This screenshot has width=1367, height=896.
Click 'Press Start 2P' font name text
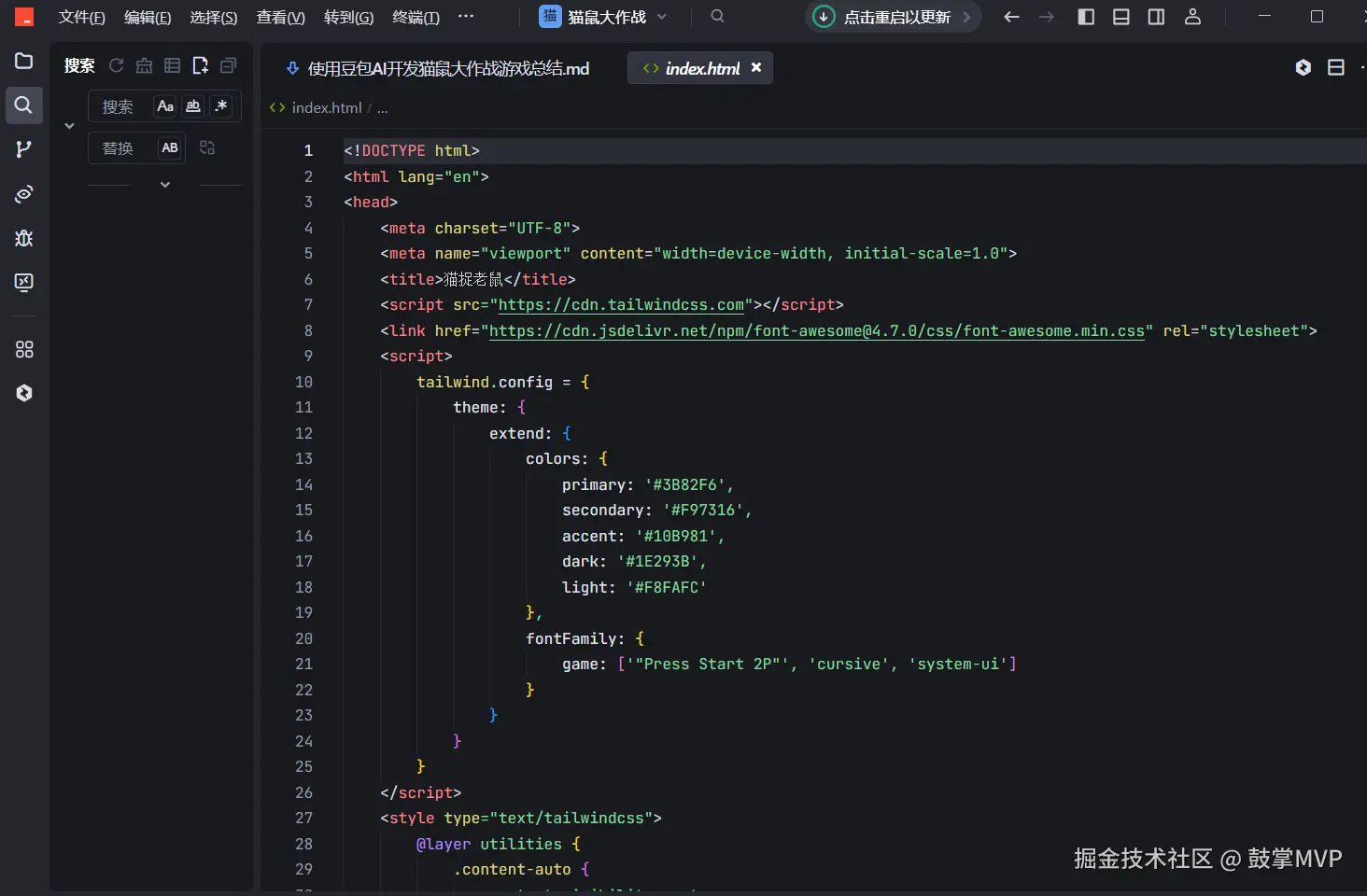tap(707, 665)
